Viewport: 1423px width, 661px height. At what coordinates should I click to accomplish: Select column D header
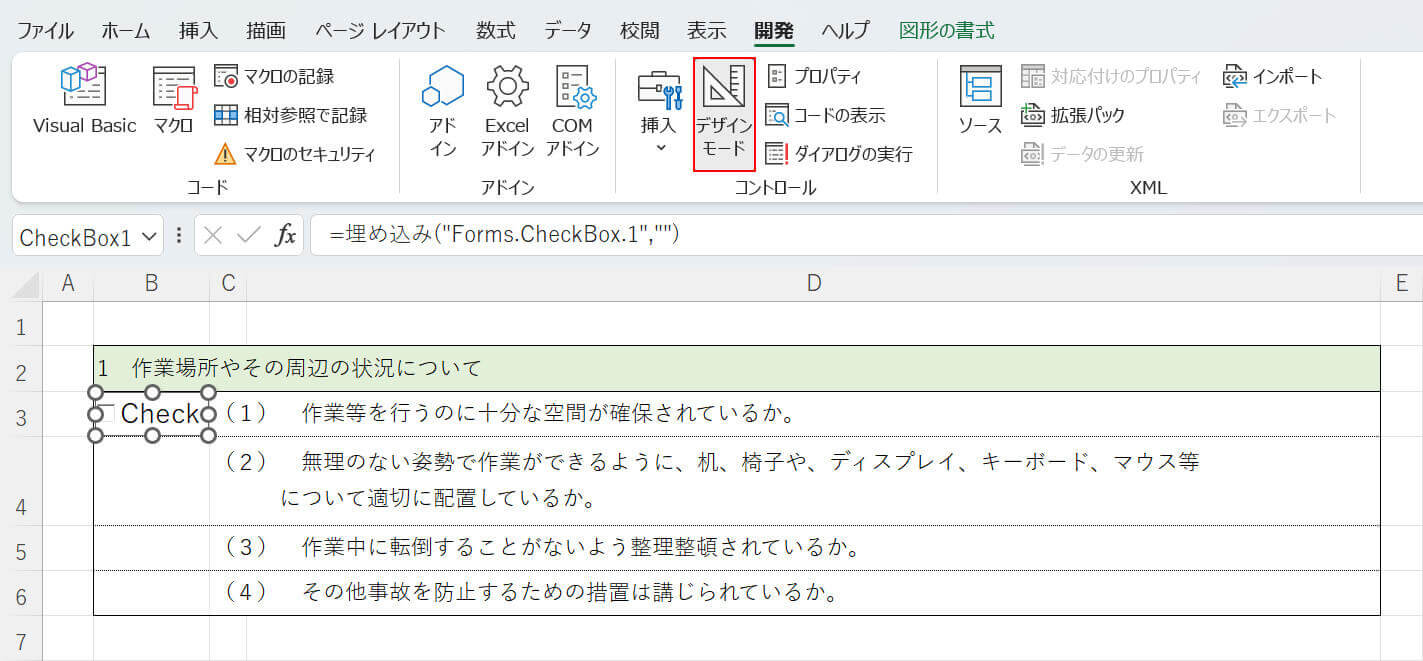point(813,284)
